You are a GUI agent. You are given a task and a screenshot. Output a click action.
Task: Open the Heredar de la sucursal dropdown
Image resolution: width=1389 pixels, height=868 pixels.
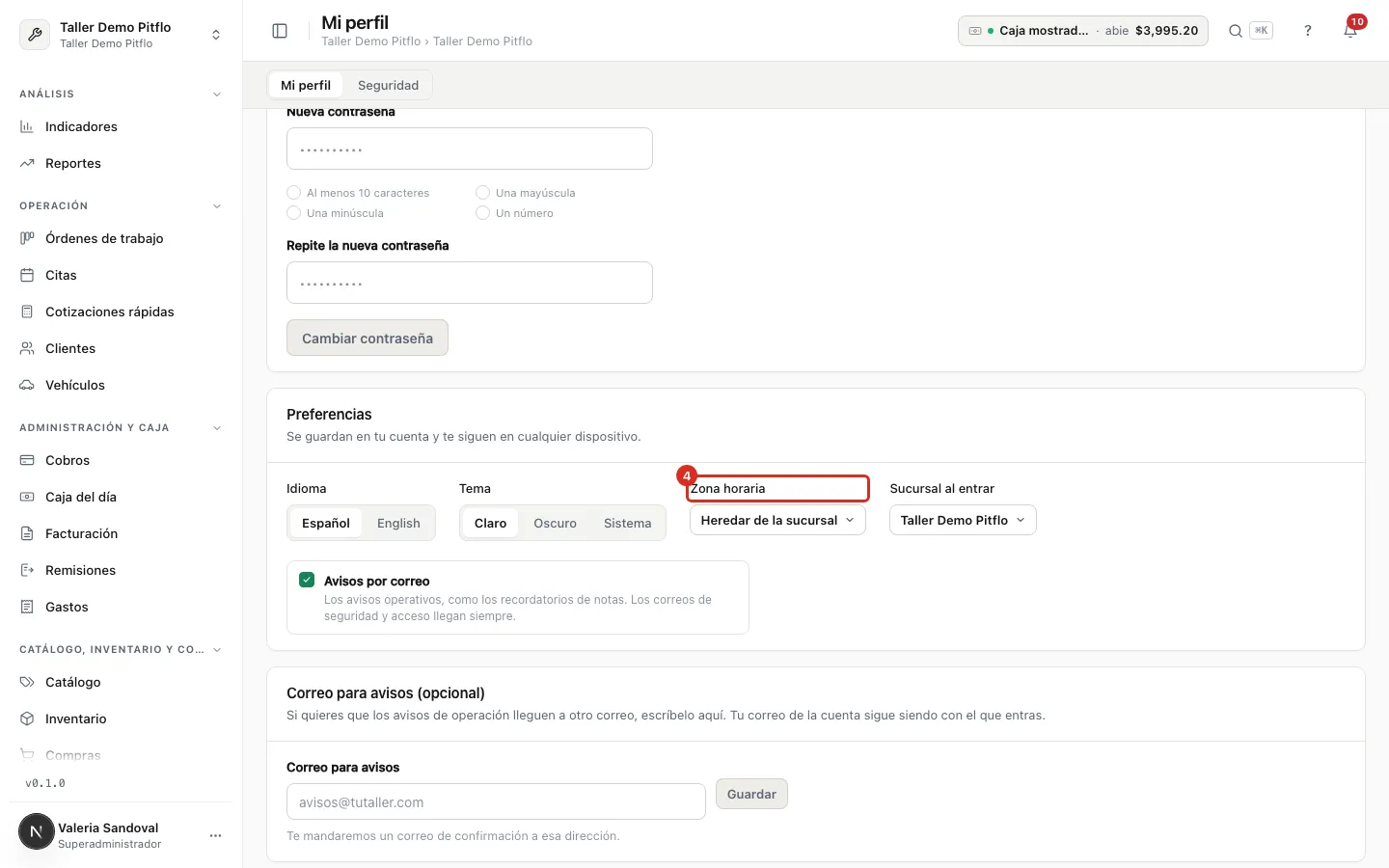777,520
